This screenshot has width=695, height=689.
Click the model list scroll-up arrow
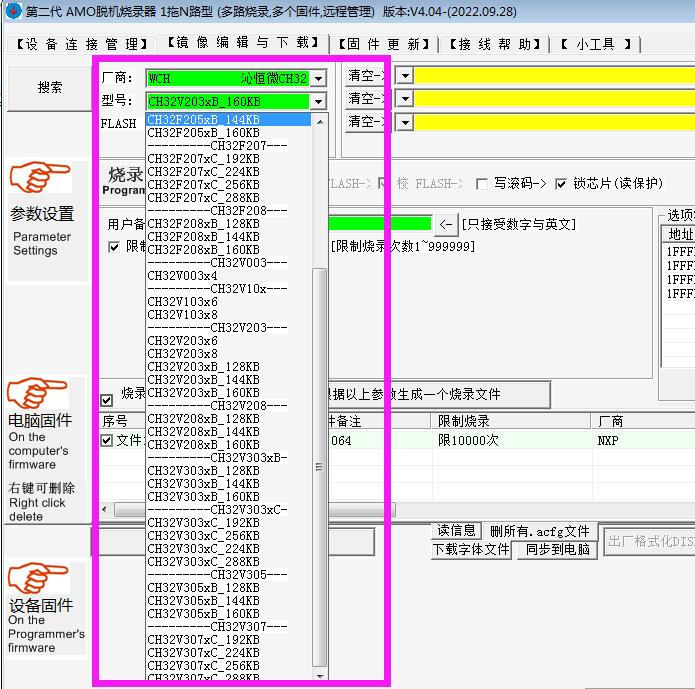click(x=320, y=121)
